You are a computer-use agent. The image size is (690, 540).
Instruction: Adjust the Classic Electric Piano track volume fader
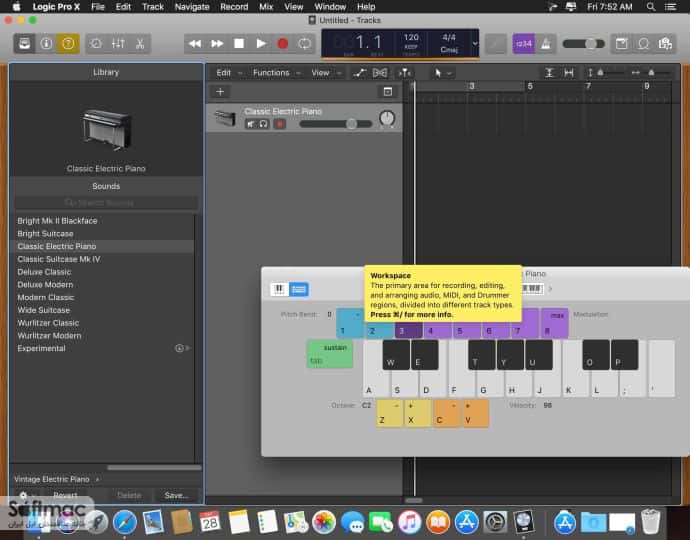pyautogui.click(x=336, y=124)
